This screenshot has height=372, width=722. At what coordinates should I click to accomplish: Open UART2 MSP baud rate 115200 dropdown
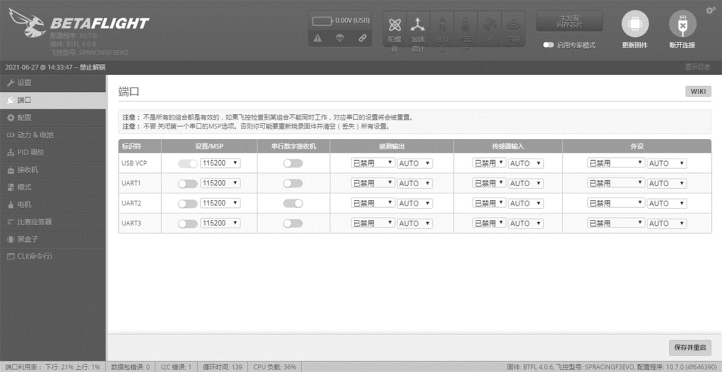[x=220, y=203]
